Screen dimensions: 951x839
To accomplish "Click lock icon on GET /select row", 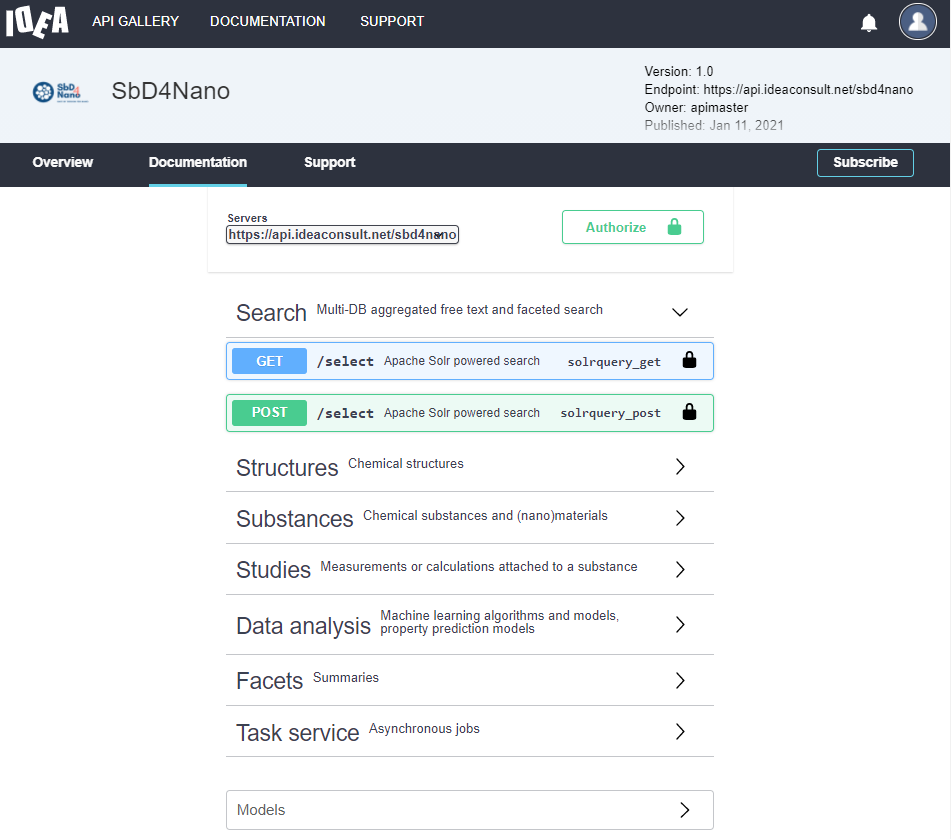I will [x=689, y=361].
